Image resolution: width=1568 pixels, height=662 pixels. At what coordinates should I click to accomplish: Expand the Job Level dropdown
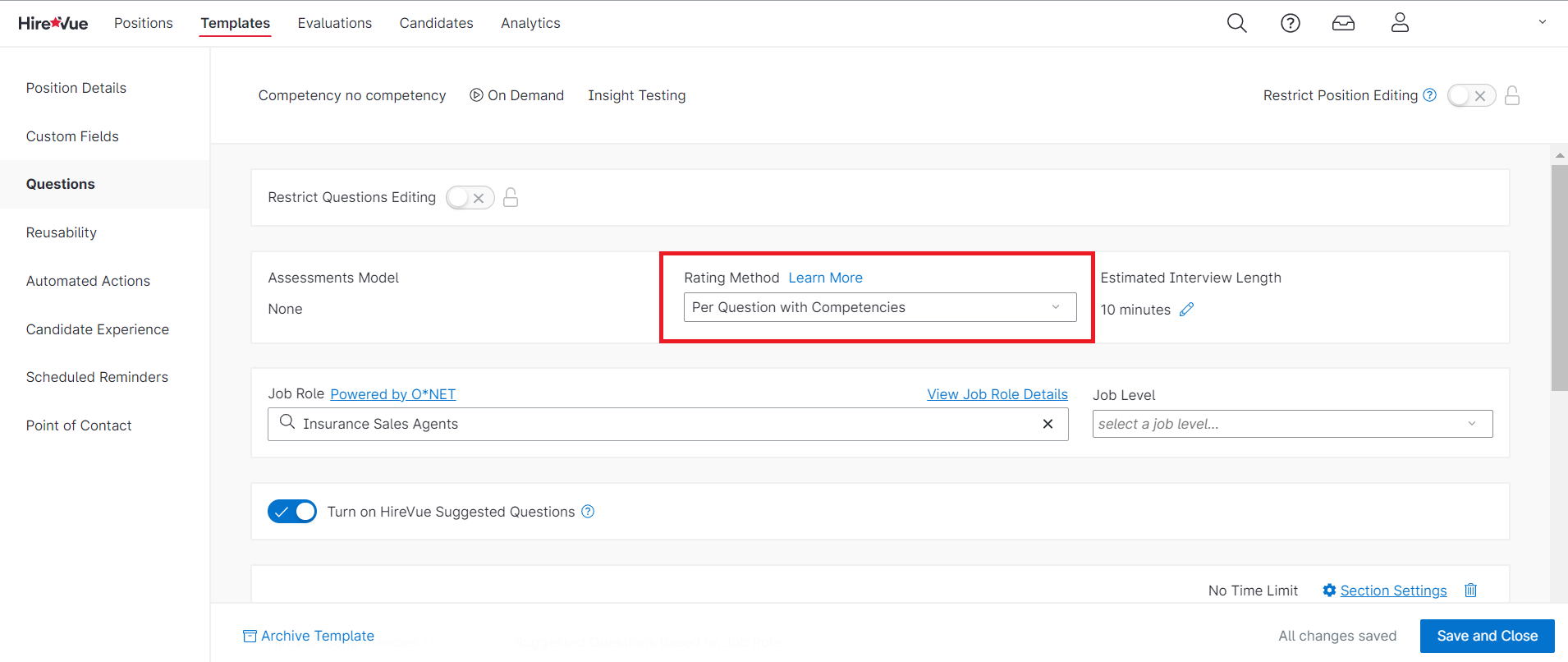click(1291, 424)
